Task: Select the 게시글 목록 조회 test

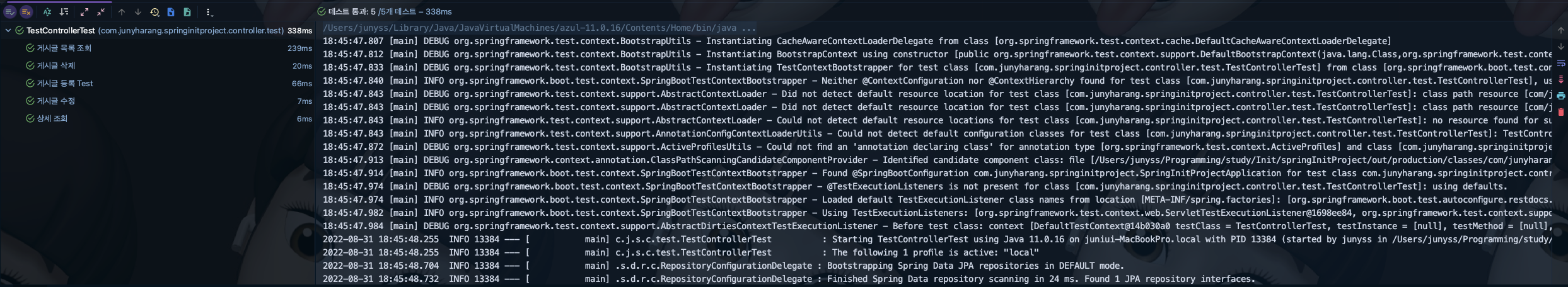Action: pos(64,48)
